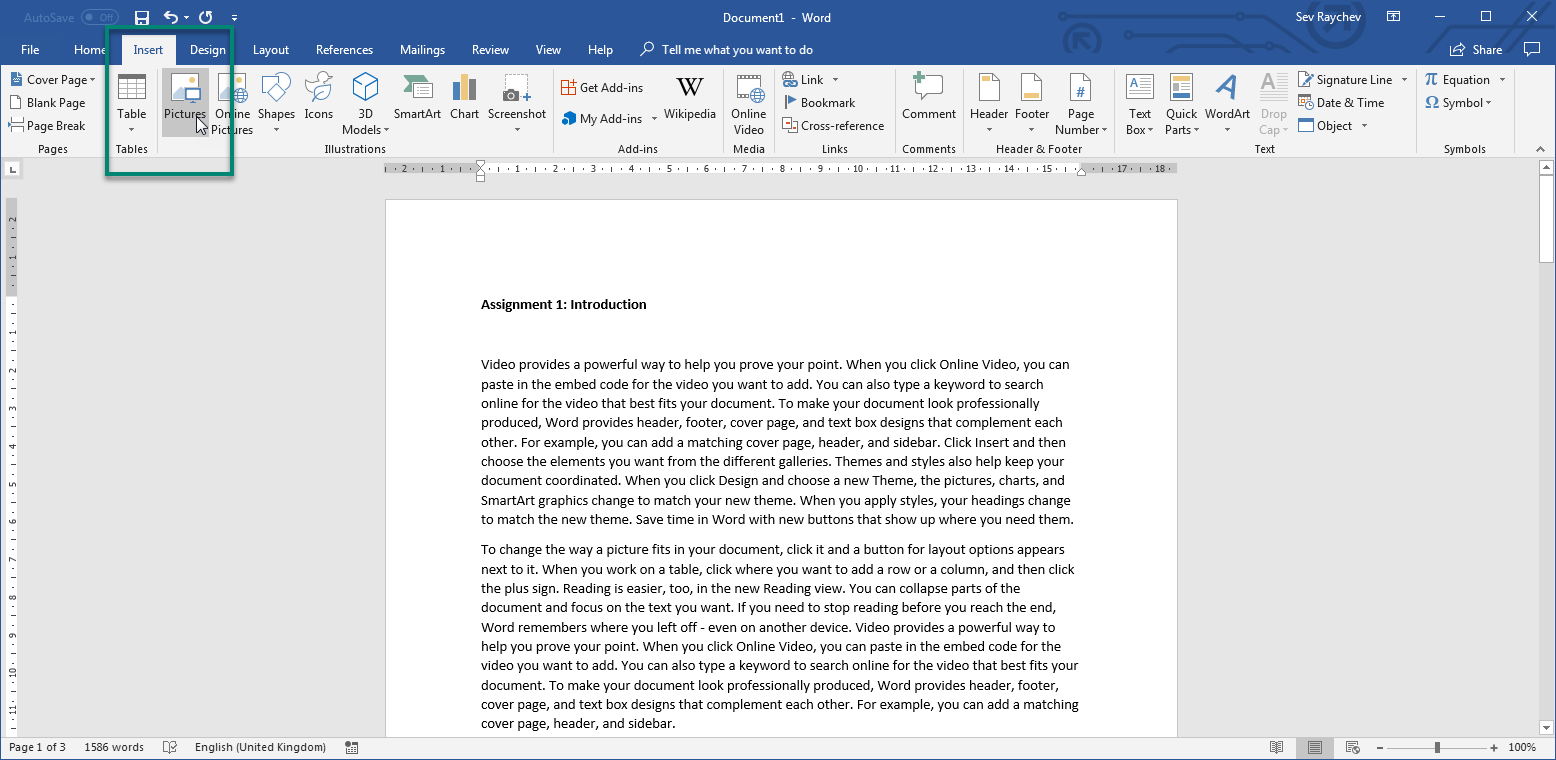Viewport: 1556px width, 760px height.
Task: Insert a Chart
Action: 464,97
